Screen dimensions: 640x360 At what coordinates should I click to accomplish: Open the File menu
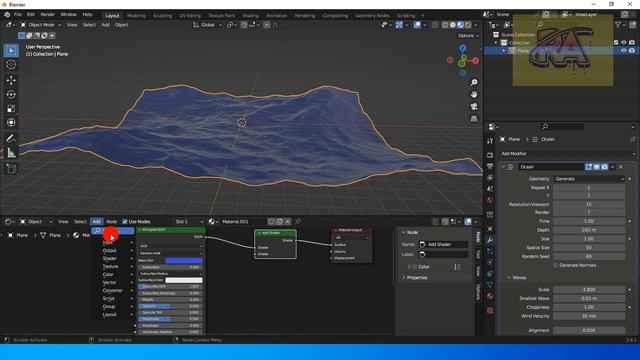coord(18,14)
